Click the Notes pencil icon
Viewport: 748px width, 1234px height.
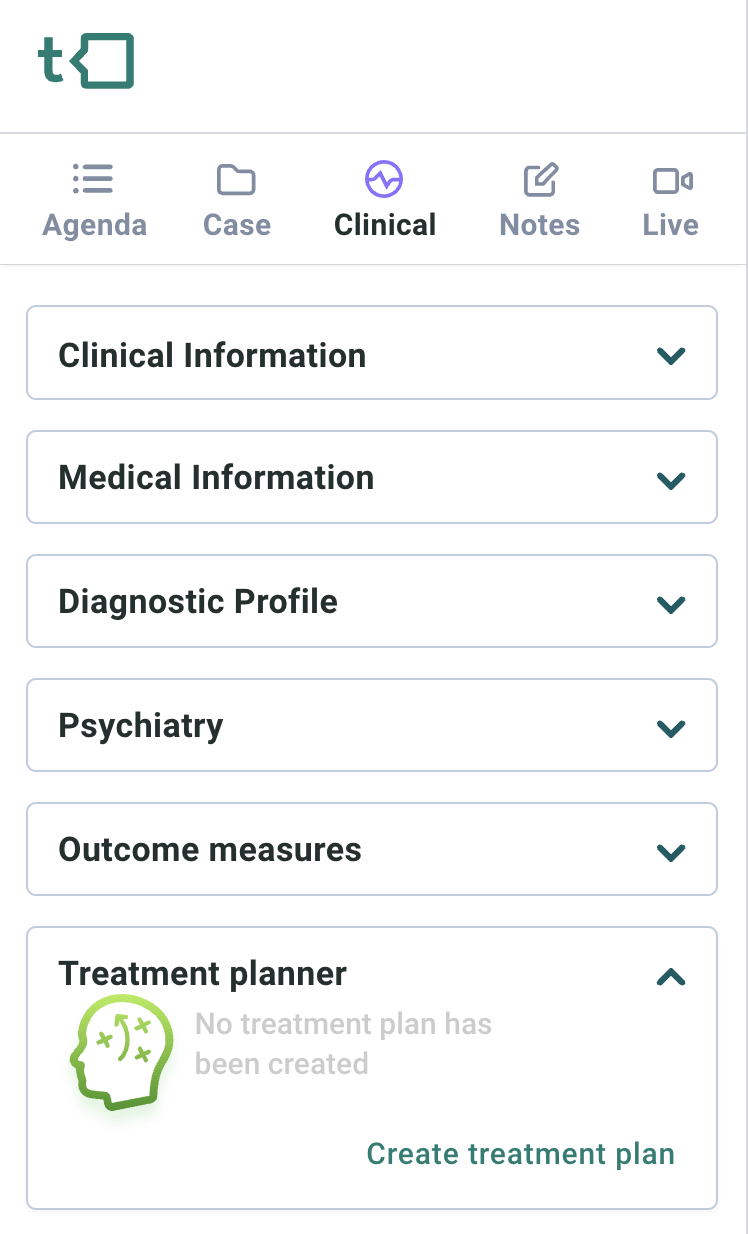[540, 180]
